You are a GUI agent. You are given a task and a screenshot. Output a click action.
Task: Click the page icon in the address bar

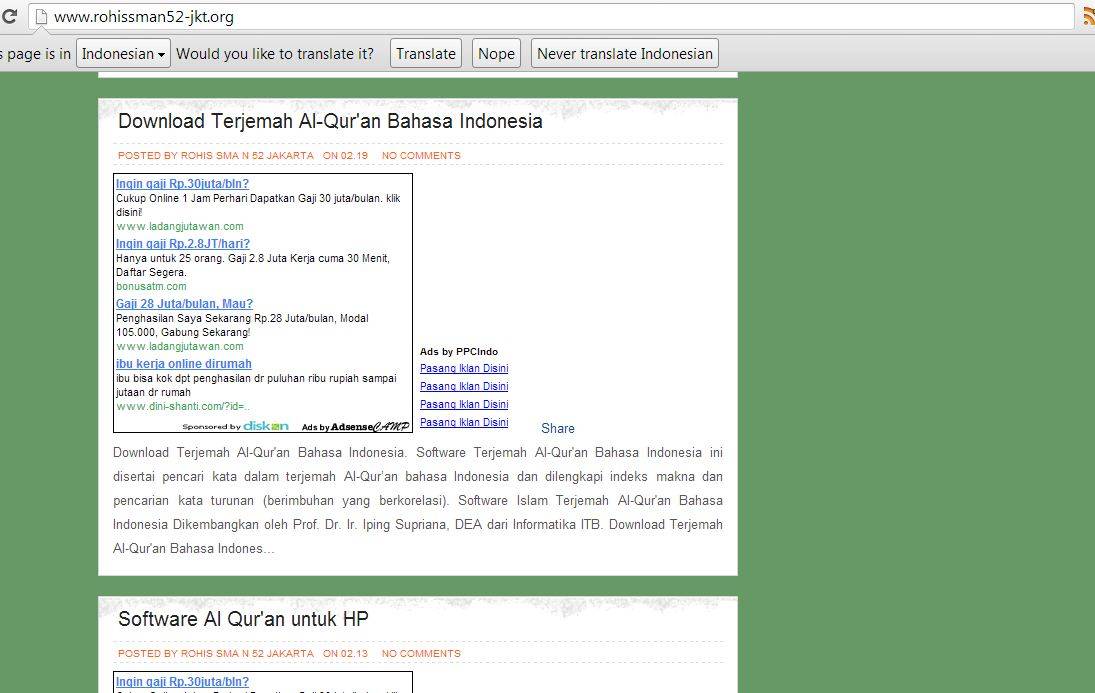(x=41, y=16)
